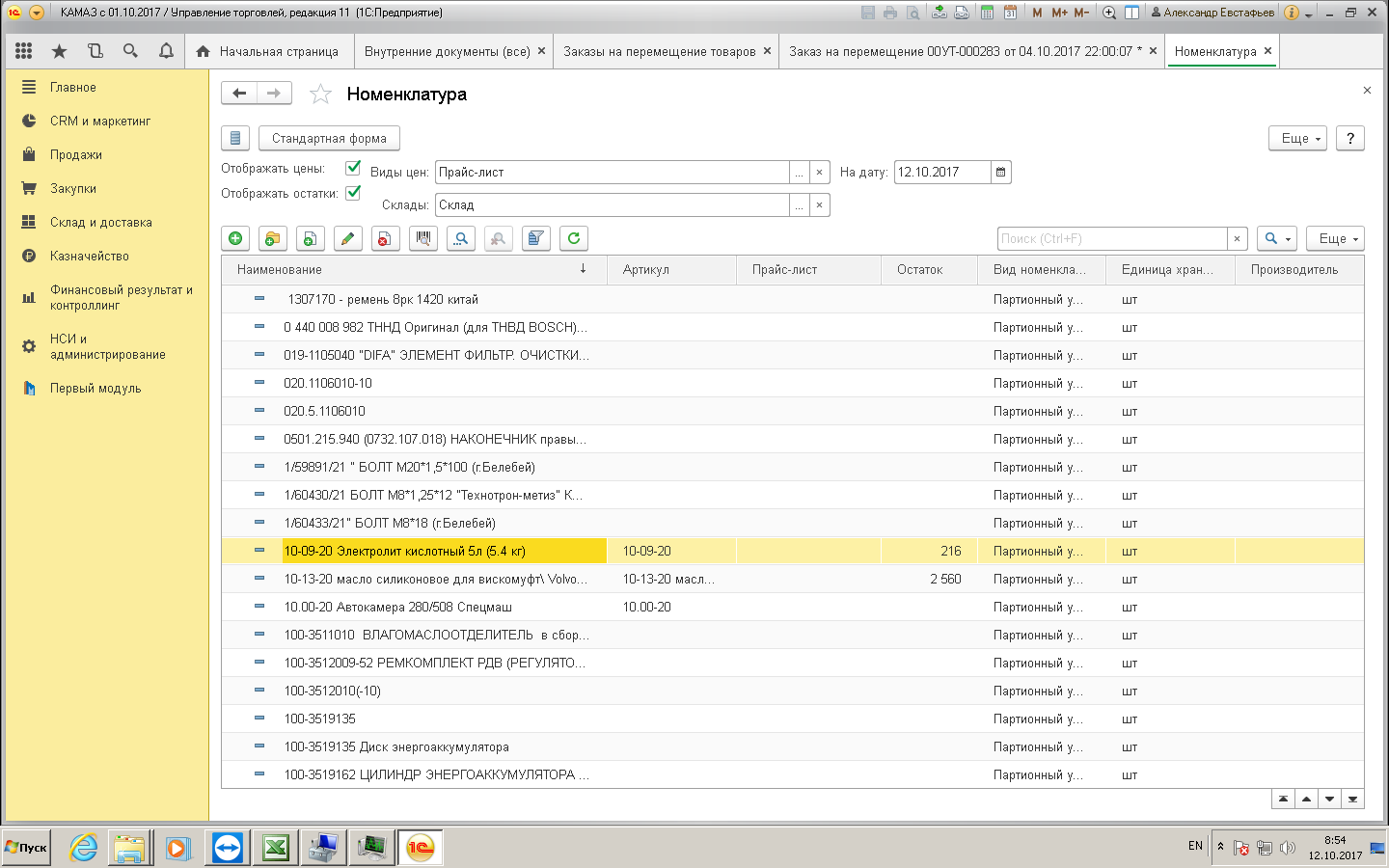Screen dimensions: 1389x868
Task: Click the Поиск (Ctrl+F) search field
Action: coord(1112,238)
